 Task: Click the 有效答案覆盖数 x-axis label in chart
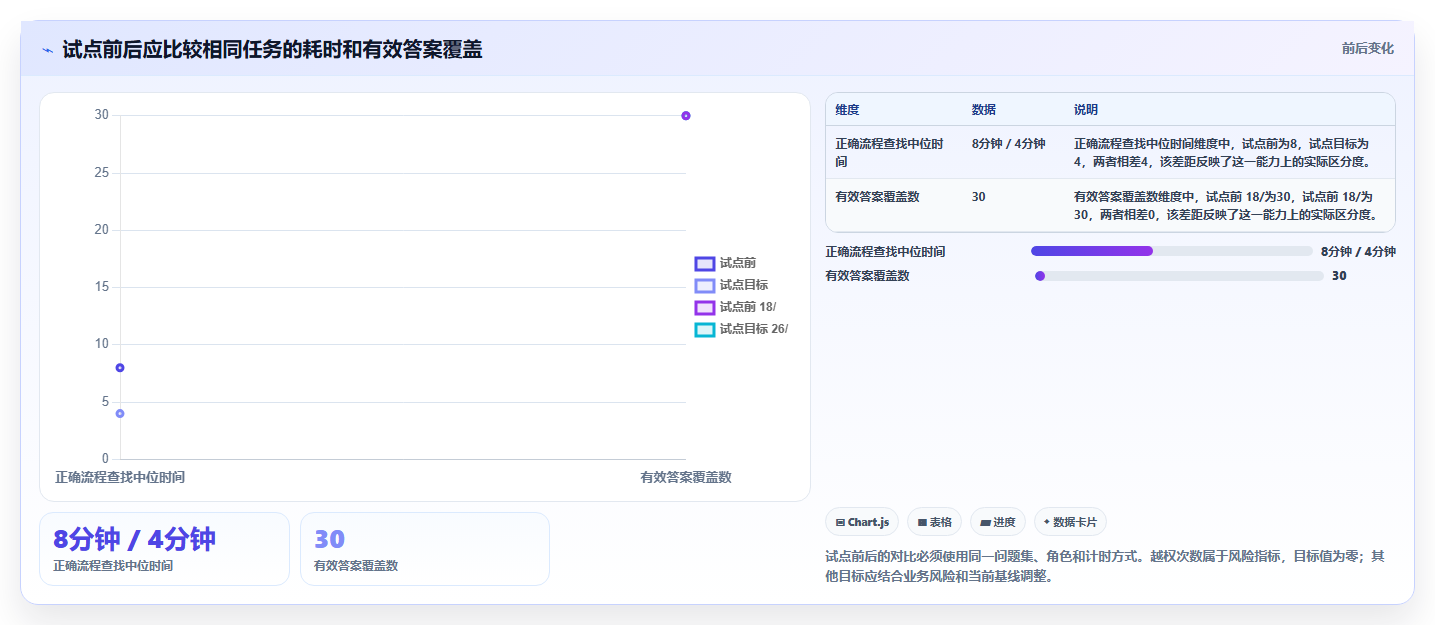(x=686, y=478)
